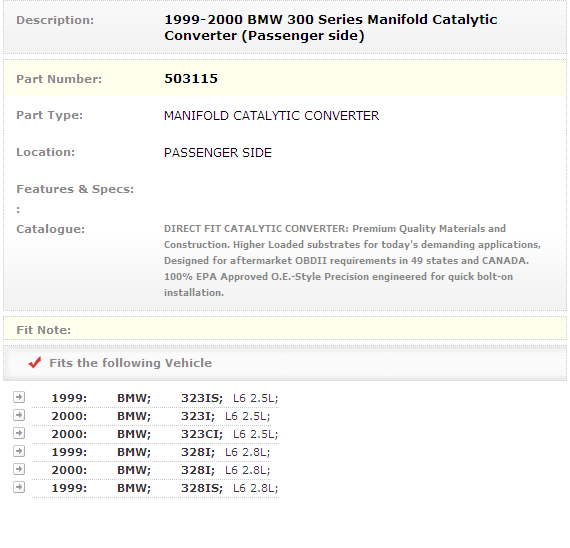Click L6 2.5L engine of 323IS row
The width and height of the screenshot is (570, 548).
click(256, 398)
